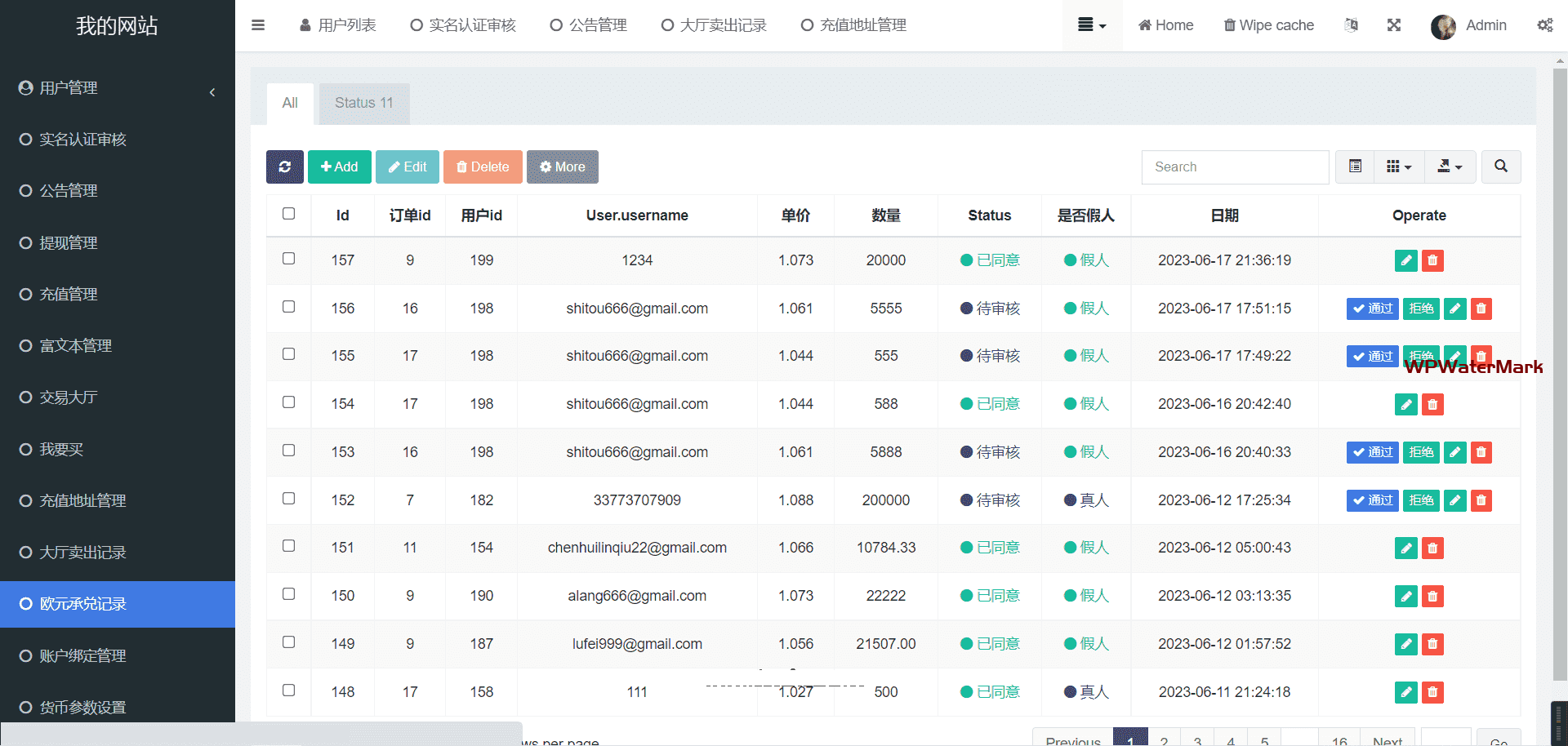Image resolution: width=1568 pixels, height=746 pixels.
Task: Open 提现管理 in the sidebar
Action: 69,242
